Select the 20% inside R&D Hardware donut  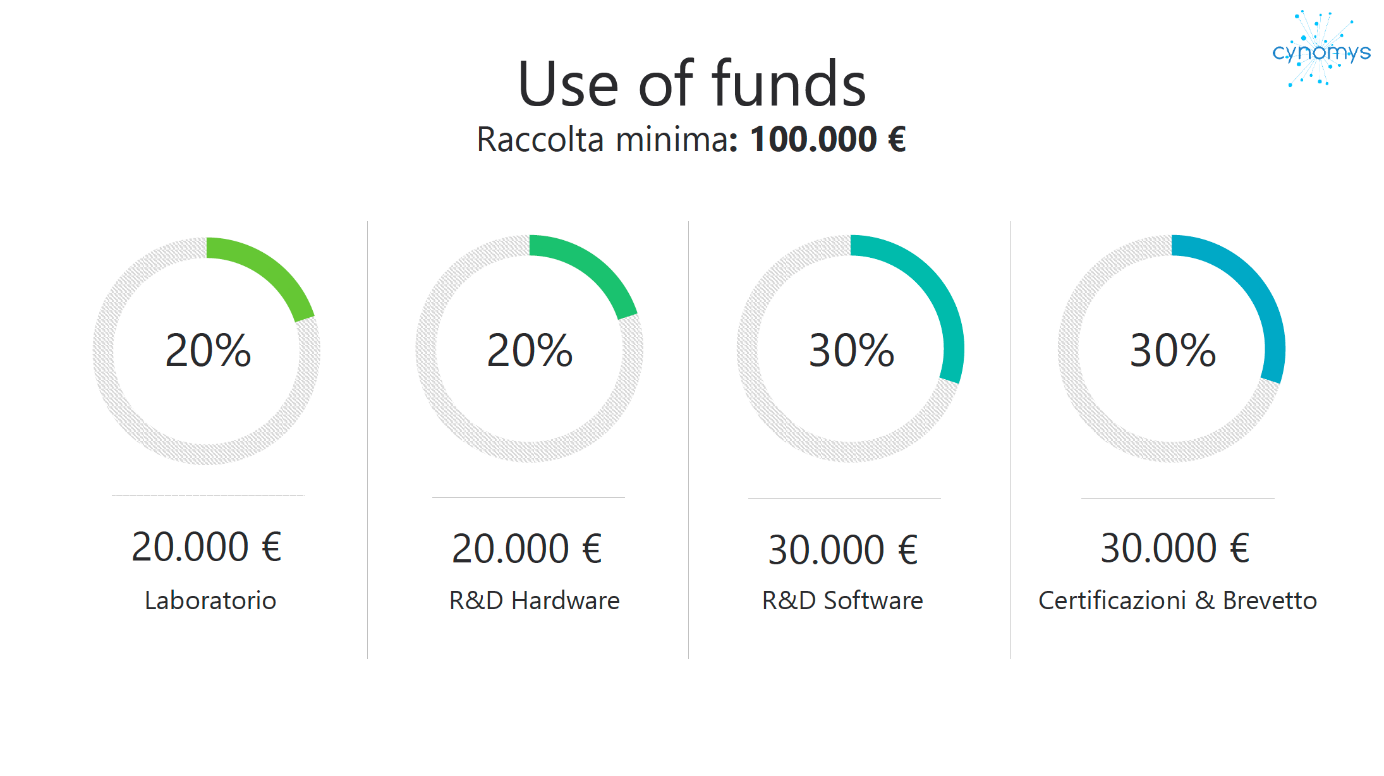[x=530, y=351]
